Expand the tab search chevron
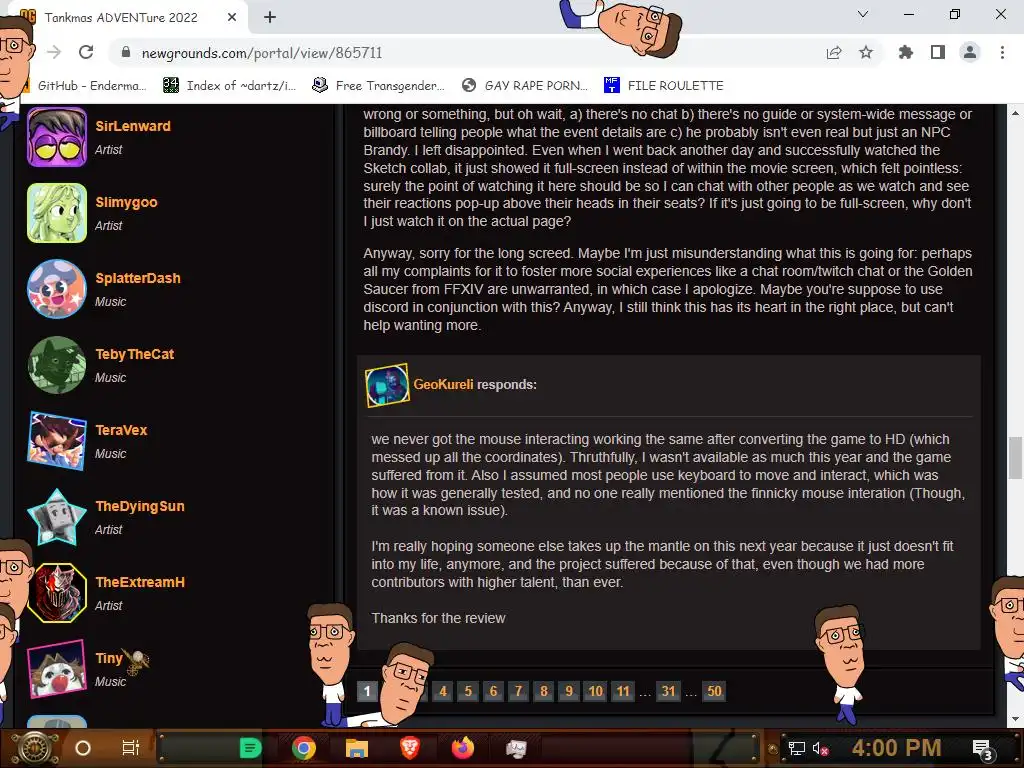1024x768 pixels. 863,14
